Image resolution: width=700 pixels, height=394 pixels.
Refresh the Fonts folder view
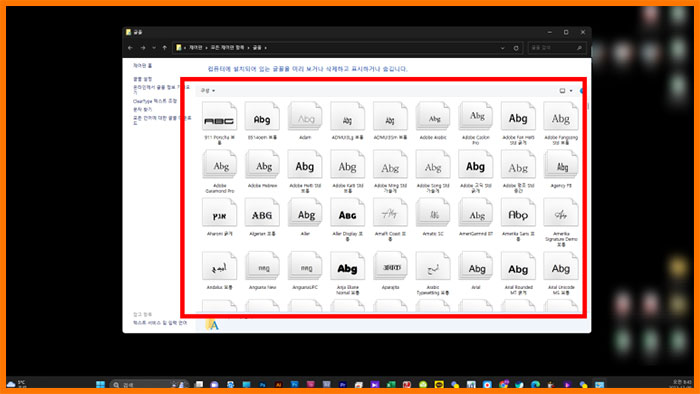click(x=516, y=48)
